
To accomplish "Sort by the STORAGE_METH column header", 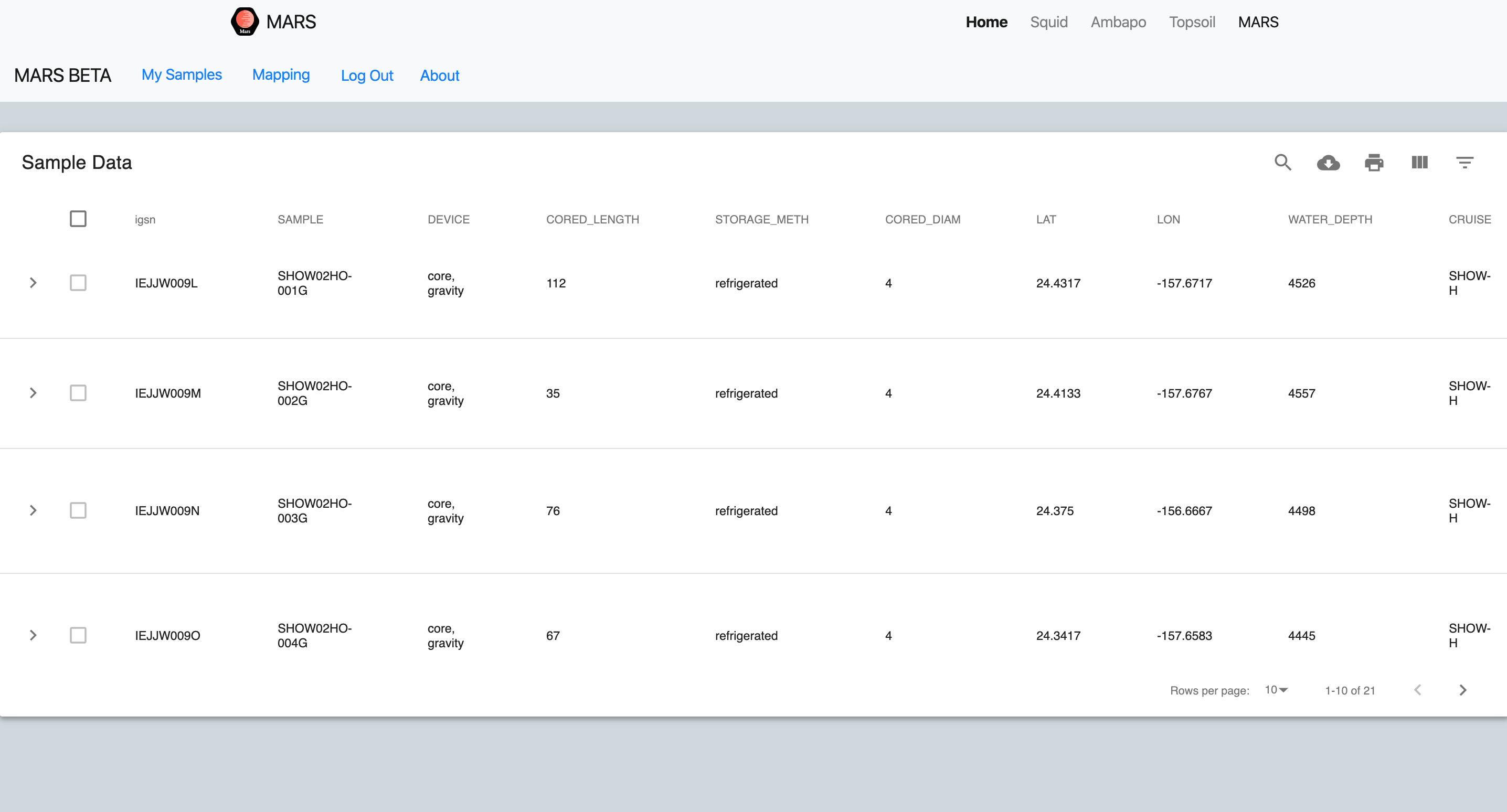I will coord(762,219).
